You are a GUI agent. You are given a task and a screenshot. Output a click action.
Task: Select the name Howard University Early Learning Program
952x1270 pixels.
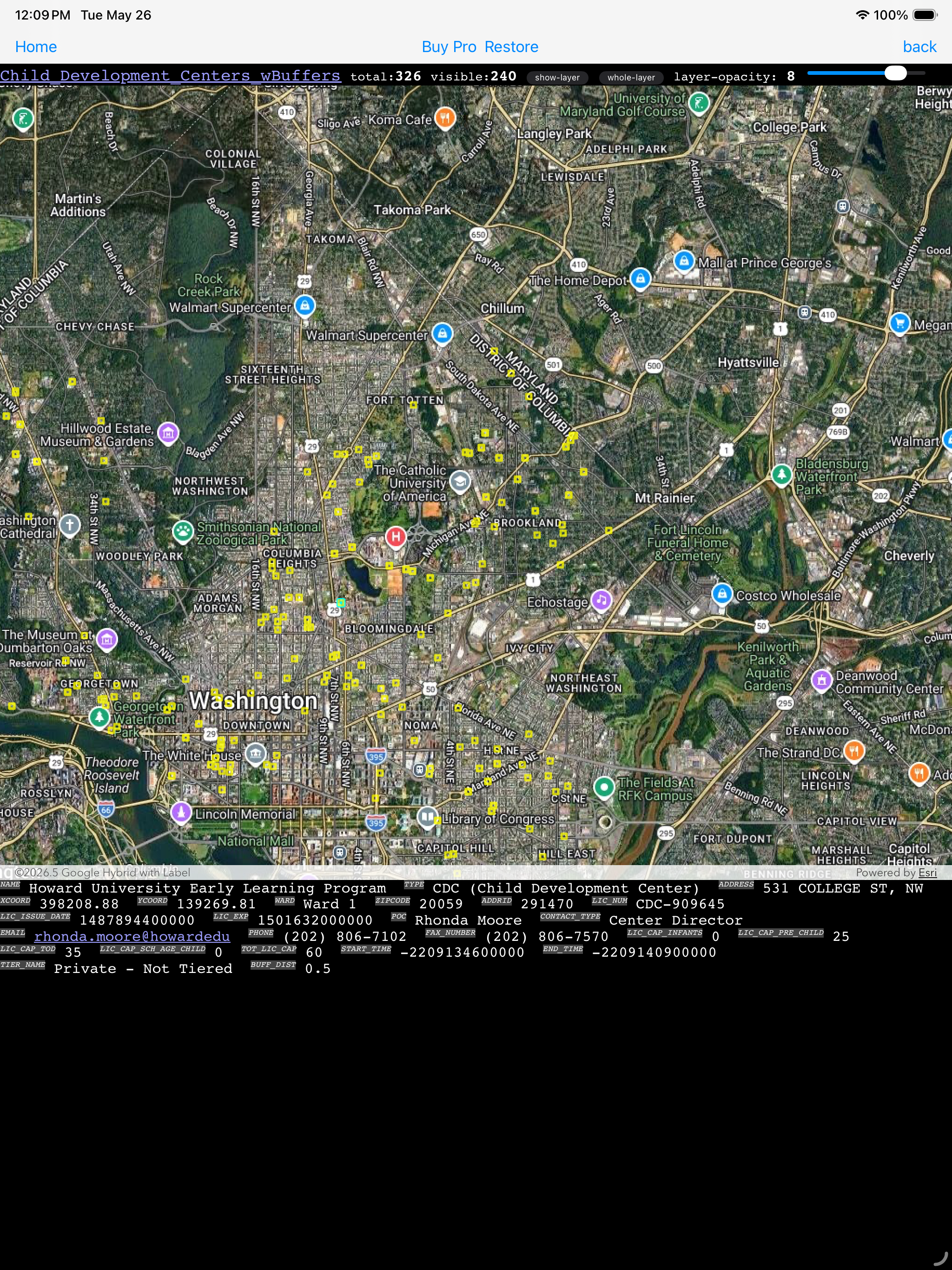[x=207, y=888]
